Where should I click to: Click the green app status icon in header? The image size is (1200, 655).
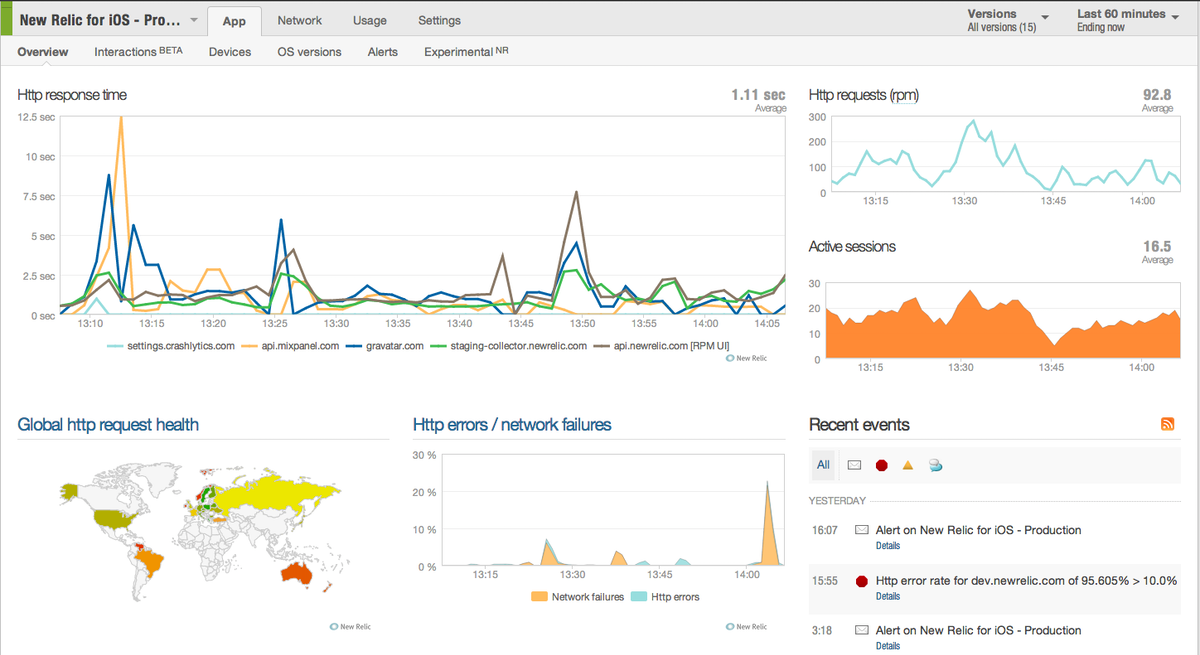click(x=7, y=20)
